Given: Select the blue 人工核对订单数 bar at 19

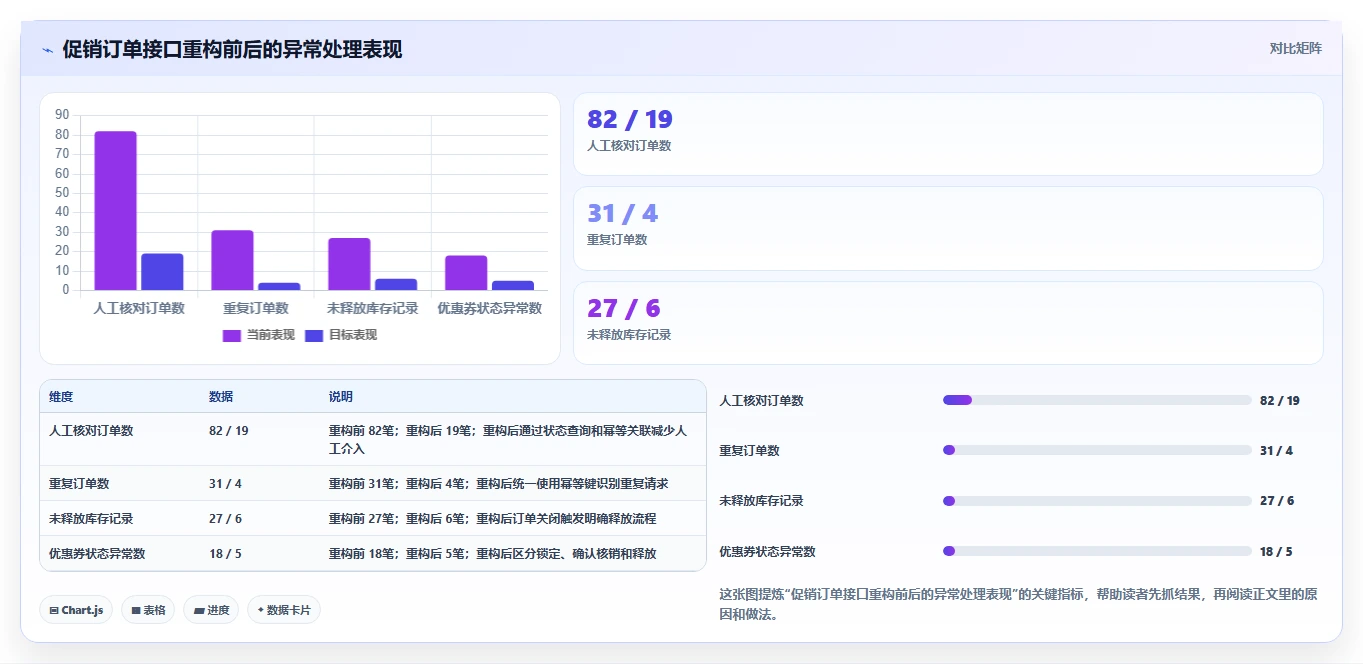Looking at the screenshot, I should 162,272.
